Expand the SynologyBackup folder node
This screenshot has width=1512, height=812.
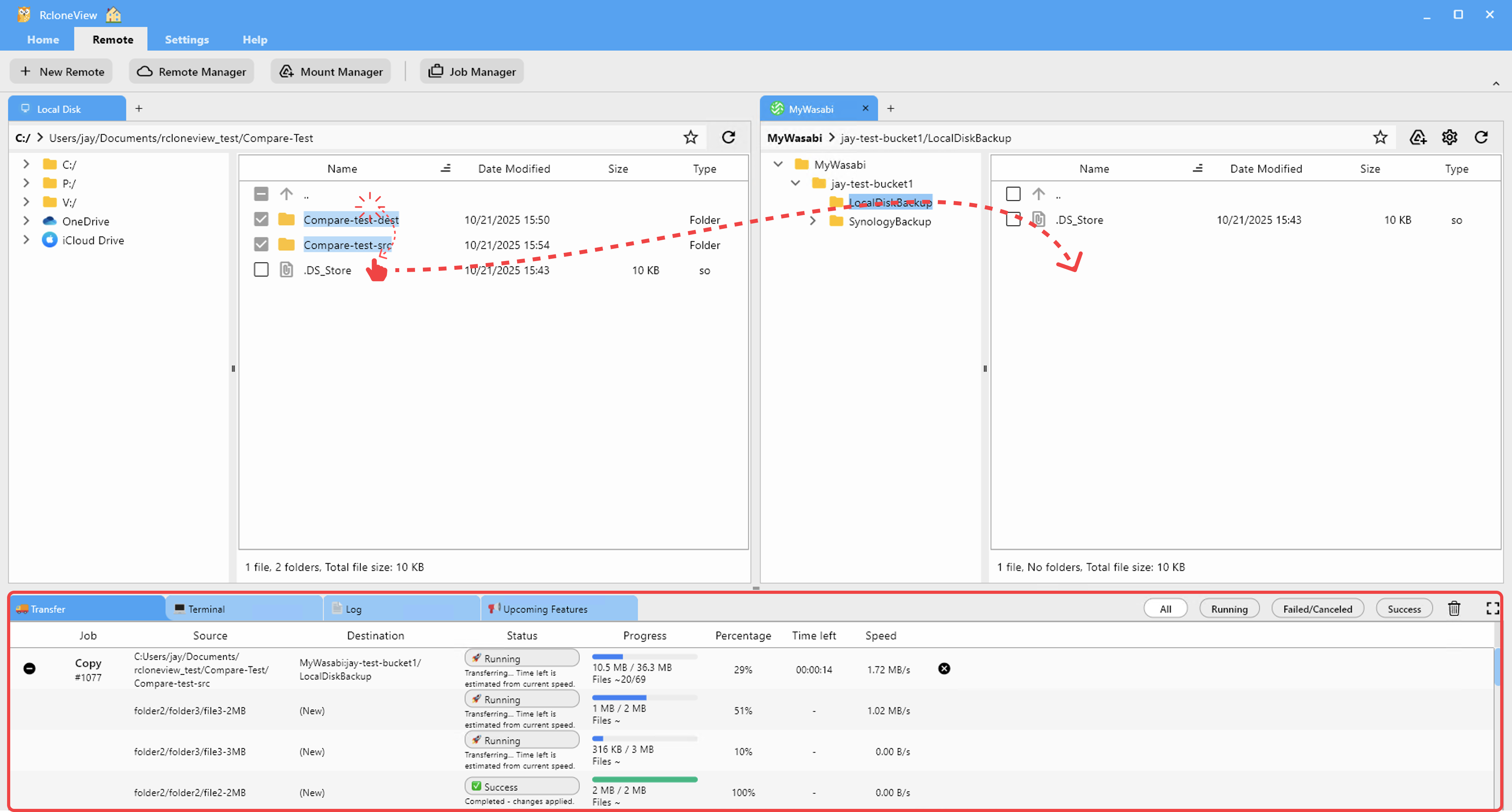point(813,221)
